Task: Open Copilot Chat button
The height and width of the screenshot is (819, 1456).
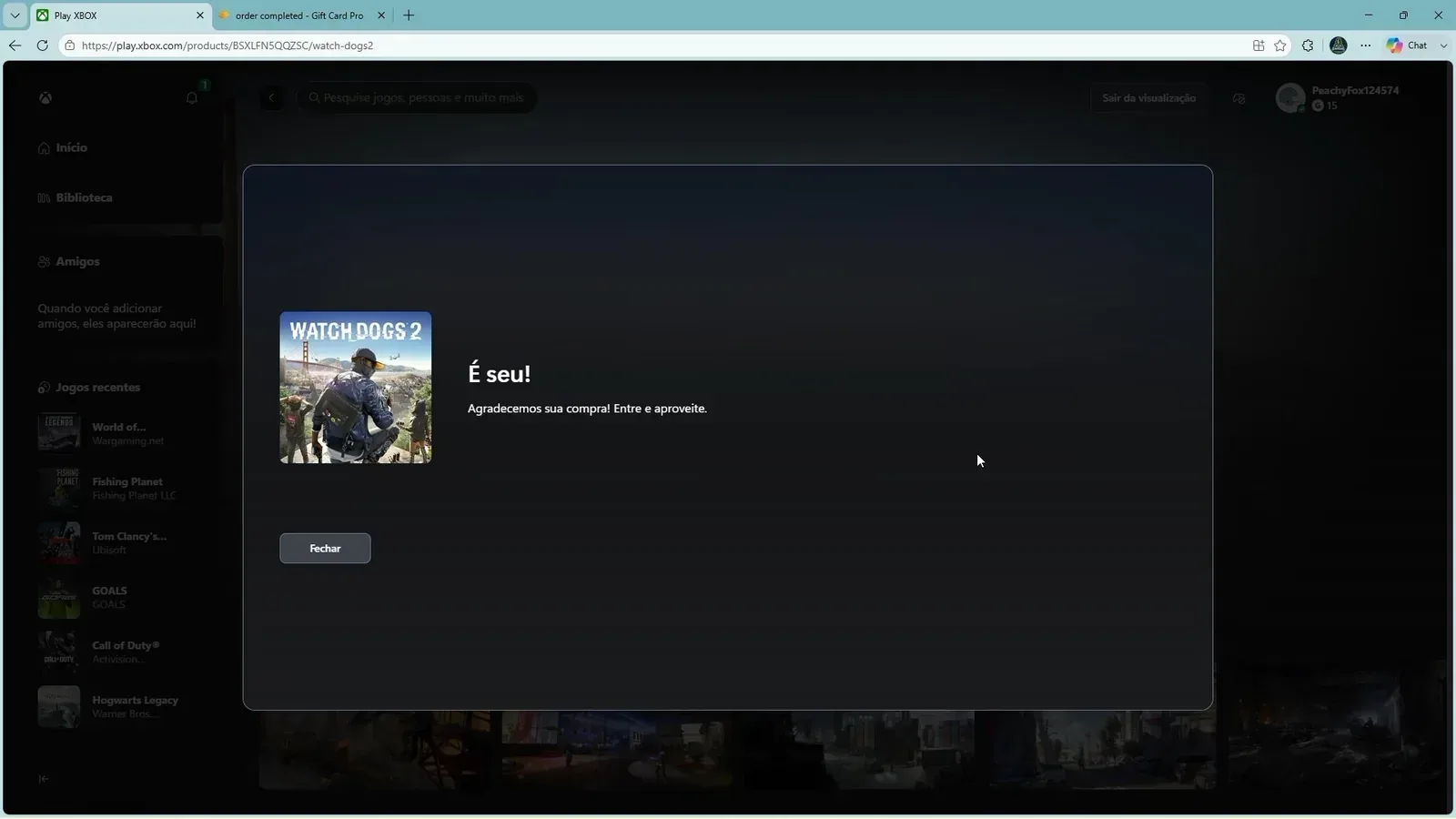Action: pyautogui.click(x=1407, y=45)
